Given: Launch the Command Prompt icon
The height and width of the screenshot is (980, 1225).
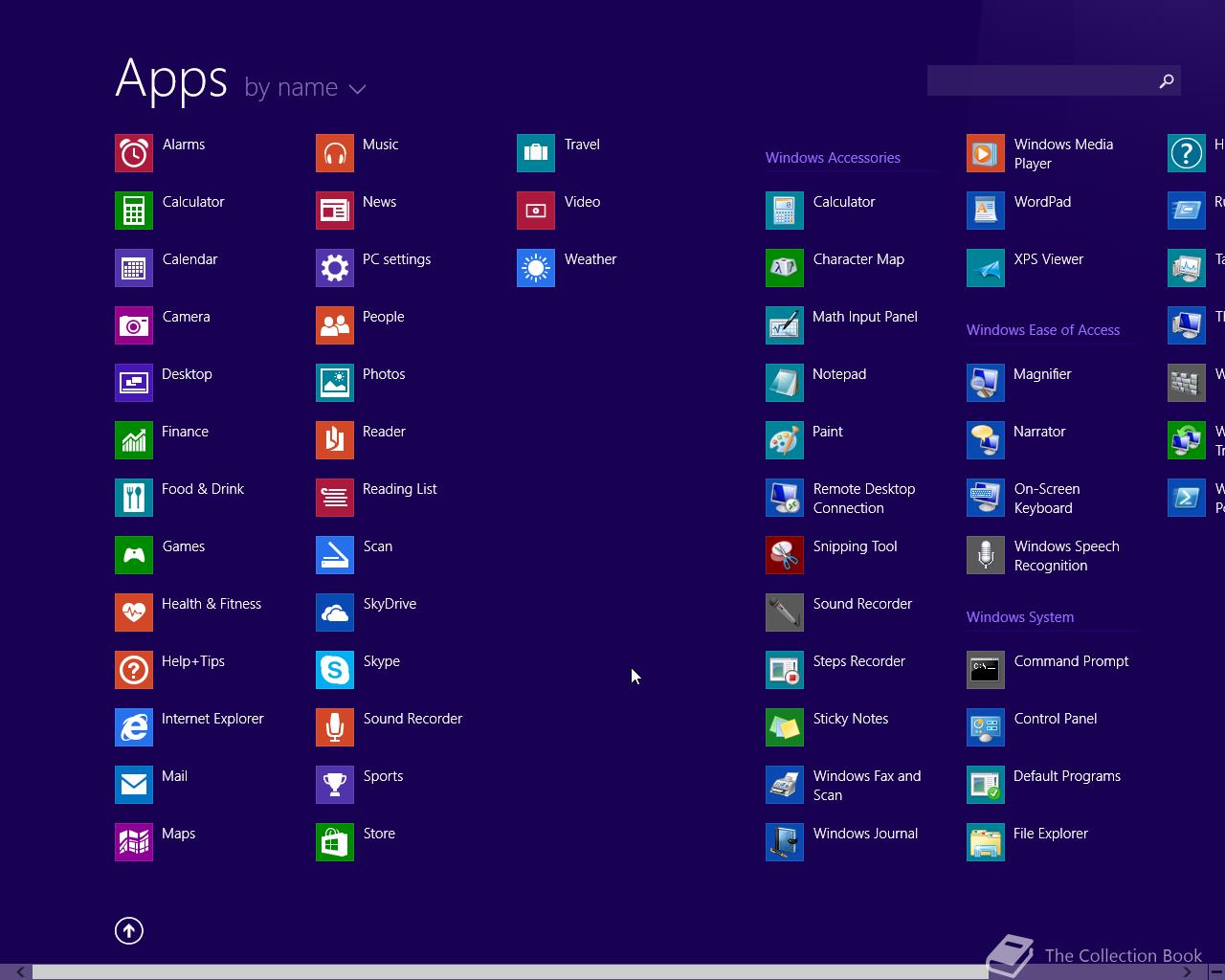Looking at the screenshot, I should pyautogui.click(x=986, y=670).
